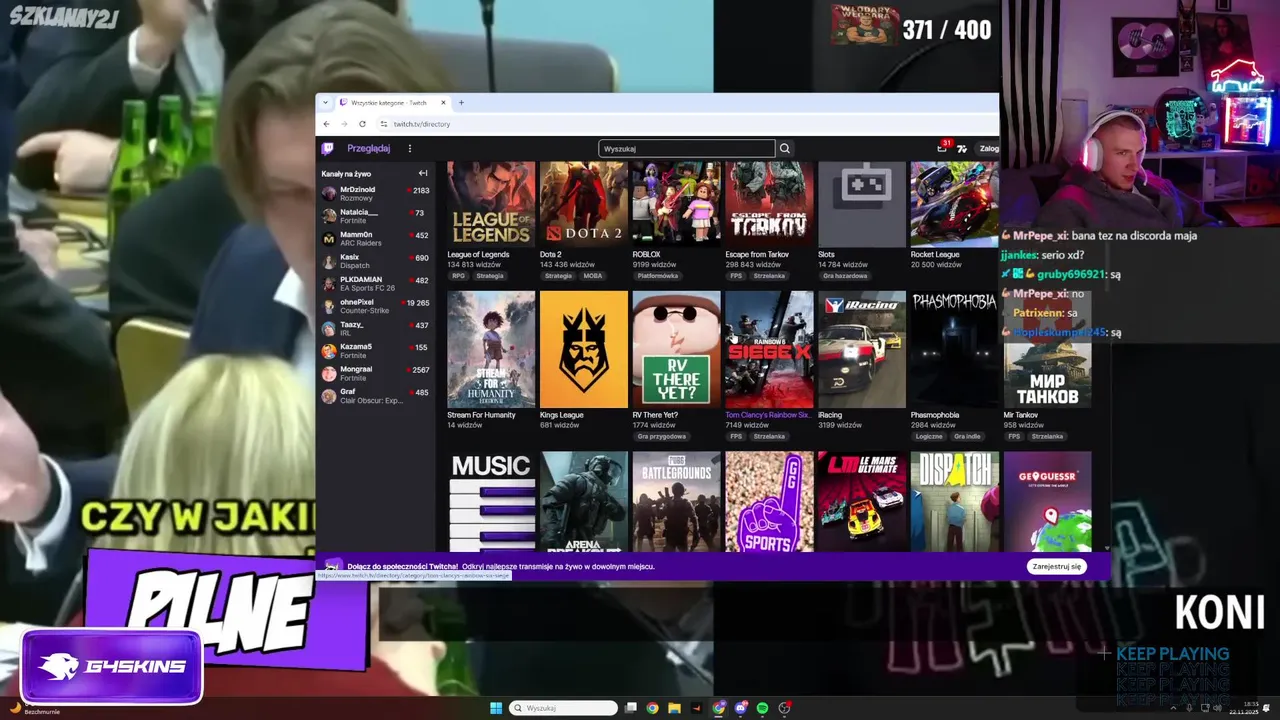The image size is (1280, 720).
Task: Open Mongraal Fortnite channel in sidebar
Action: (375, 373)
